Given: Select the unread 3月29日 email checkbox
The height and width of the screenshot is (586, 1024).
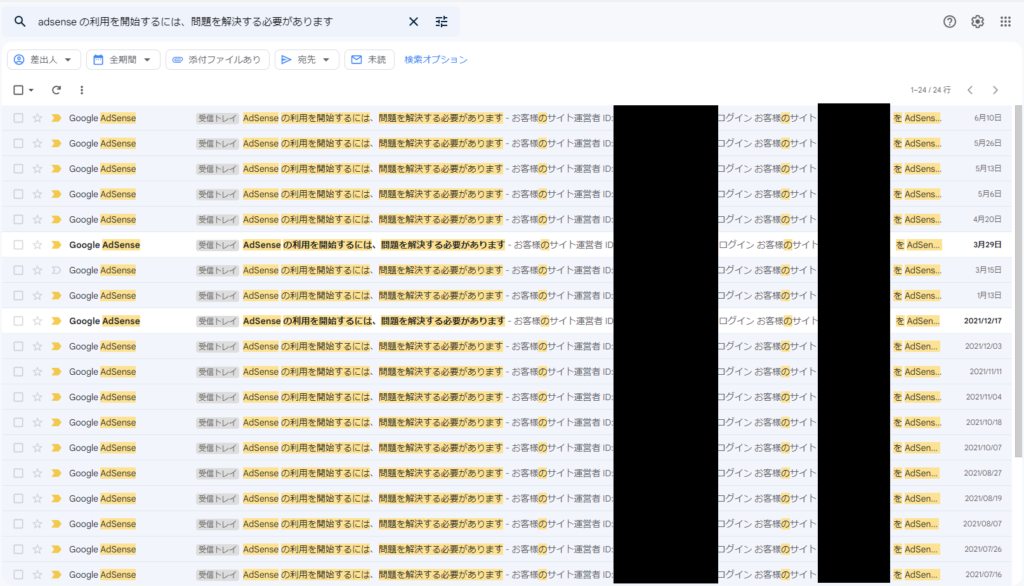Looking at the screenshot, I should tap(18, 245).
